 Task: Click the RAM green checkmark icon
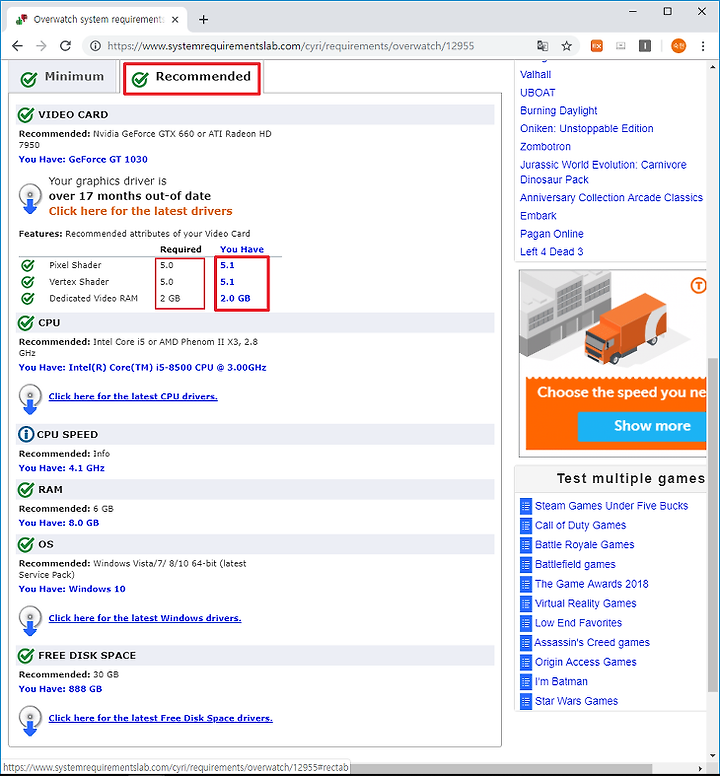pos(26,489)
